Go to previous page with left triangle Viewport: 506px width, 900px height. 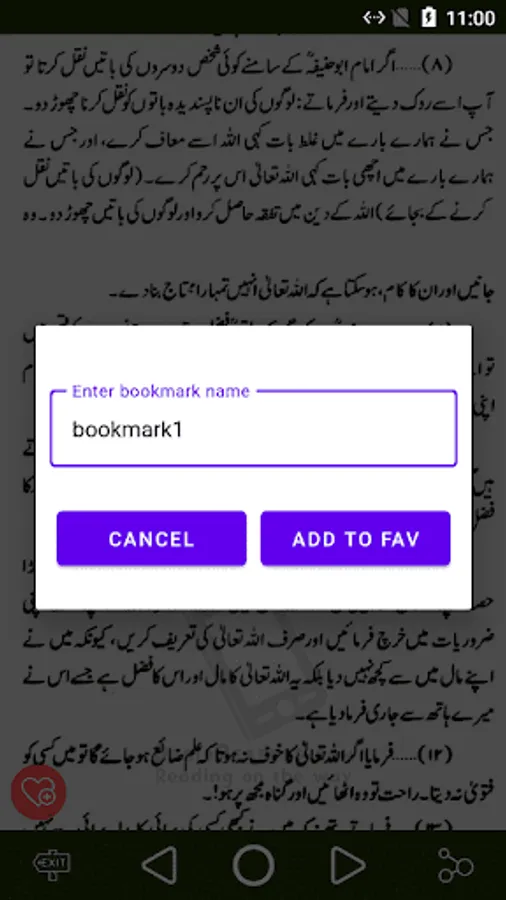pos(159,865)
